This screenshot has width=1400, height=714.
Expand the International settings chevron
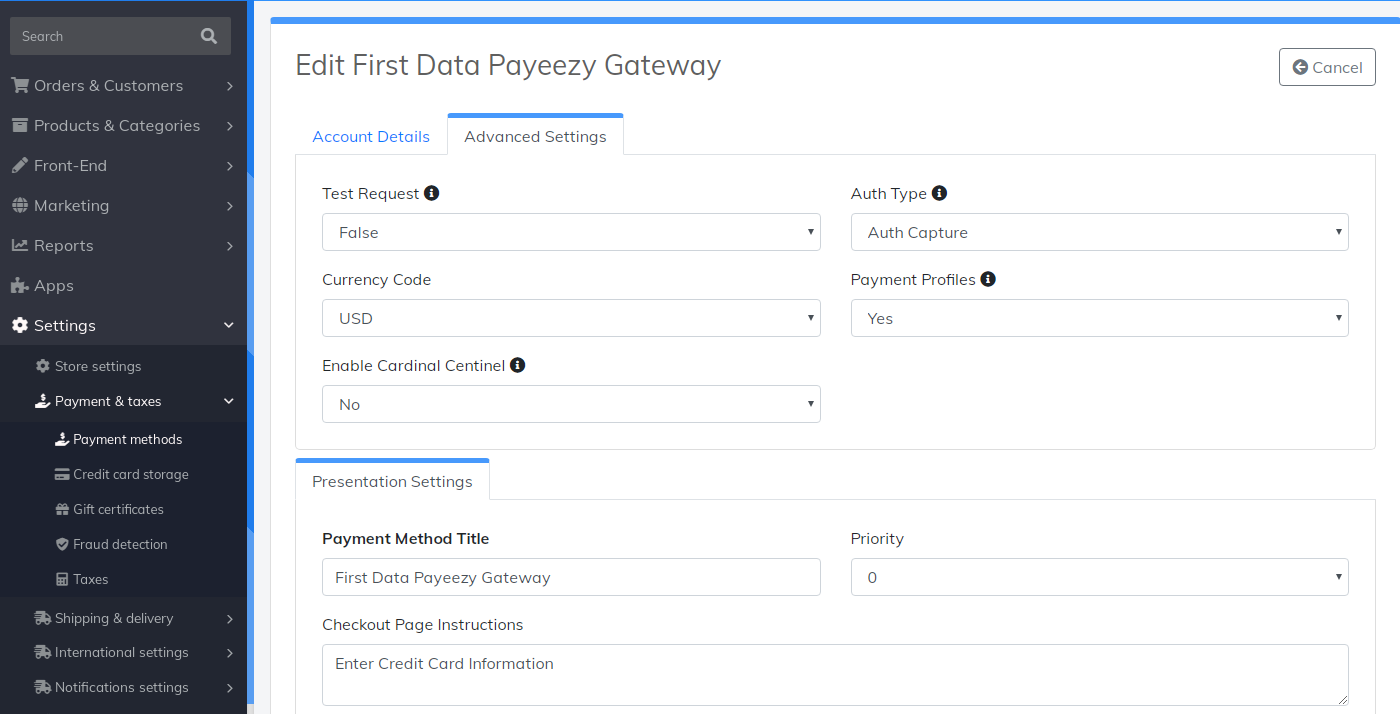tap(230, 653)
